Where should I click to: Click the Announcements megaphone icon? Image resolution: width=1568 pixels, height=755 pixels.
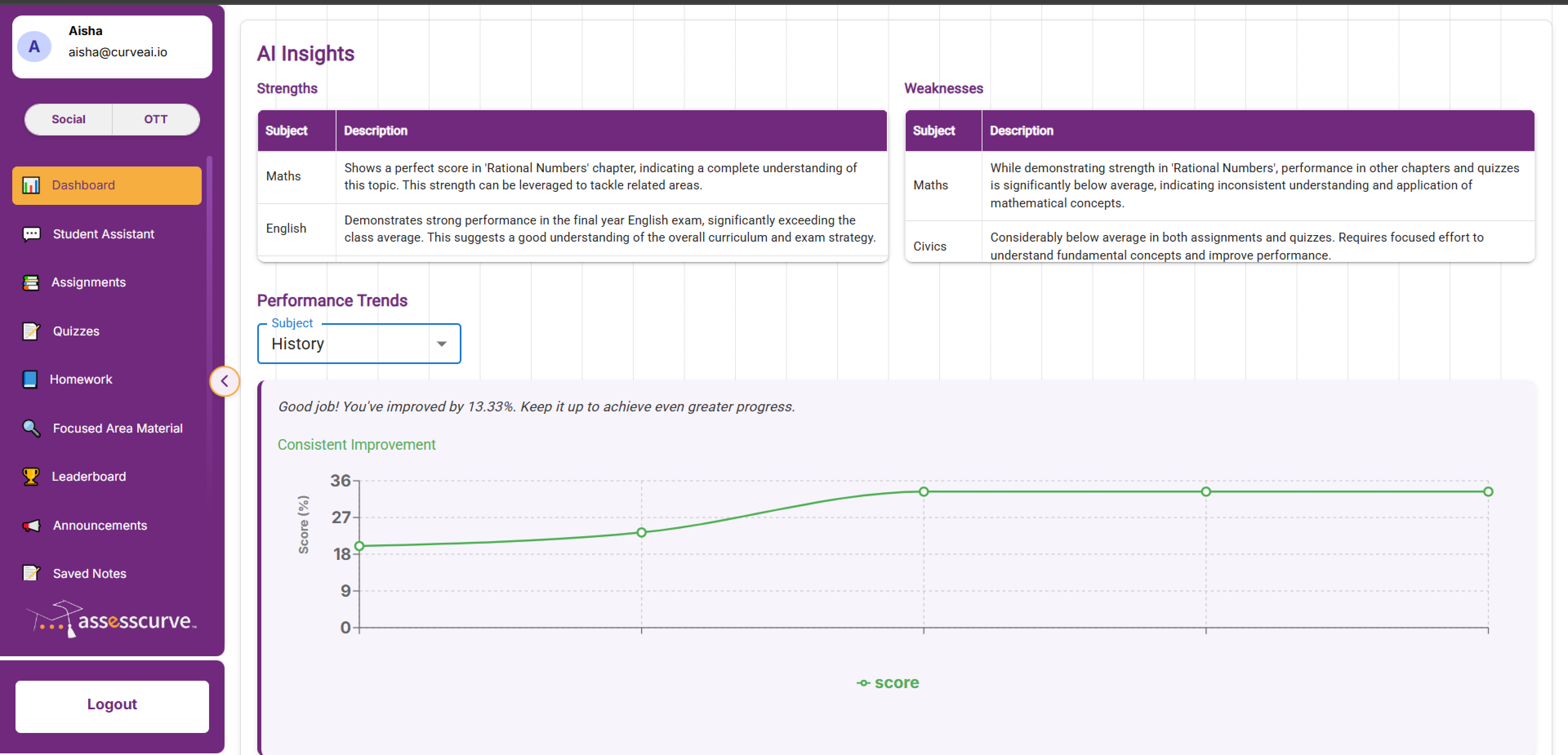pos(31,525)
